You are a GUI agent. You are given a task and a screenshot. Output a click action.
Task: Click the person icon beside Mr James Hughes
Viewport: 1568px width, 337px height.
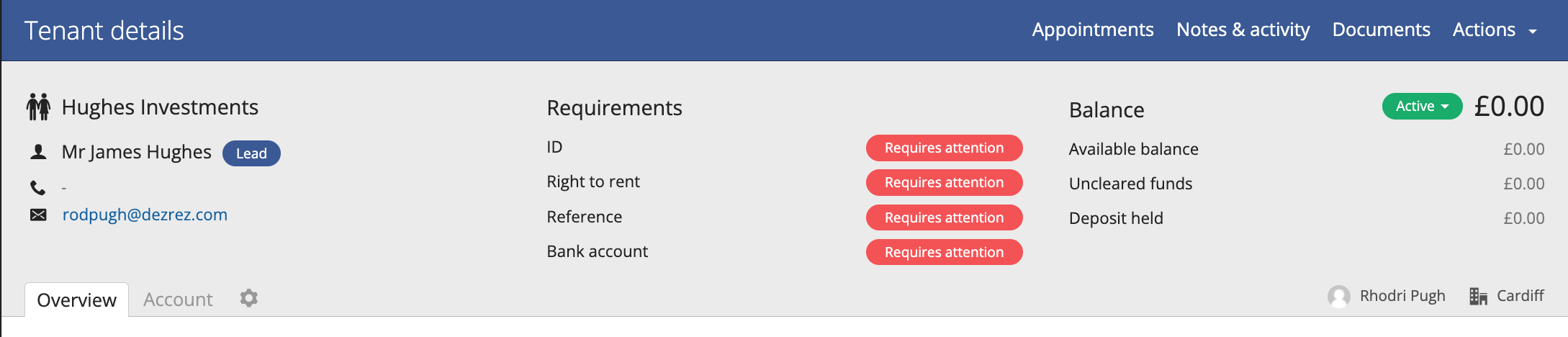coord(38,152)
